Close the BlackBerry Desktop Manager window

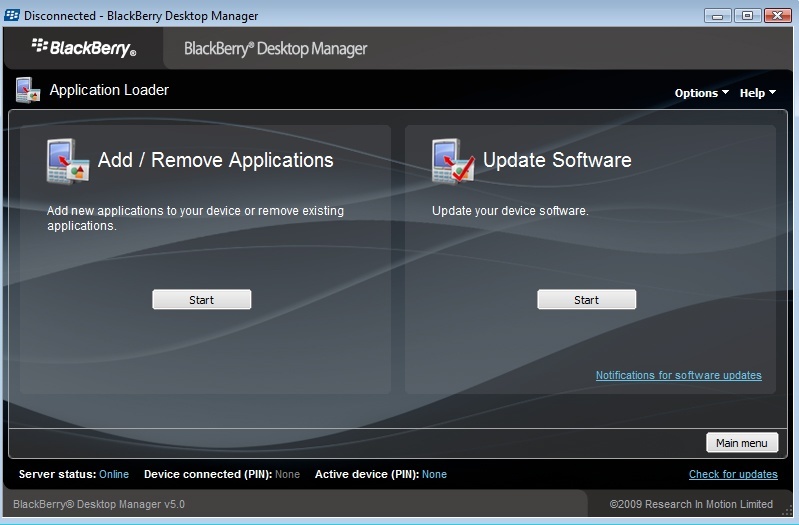[x=777, y=15]
